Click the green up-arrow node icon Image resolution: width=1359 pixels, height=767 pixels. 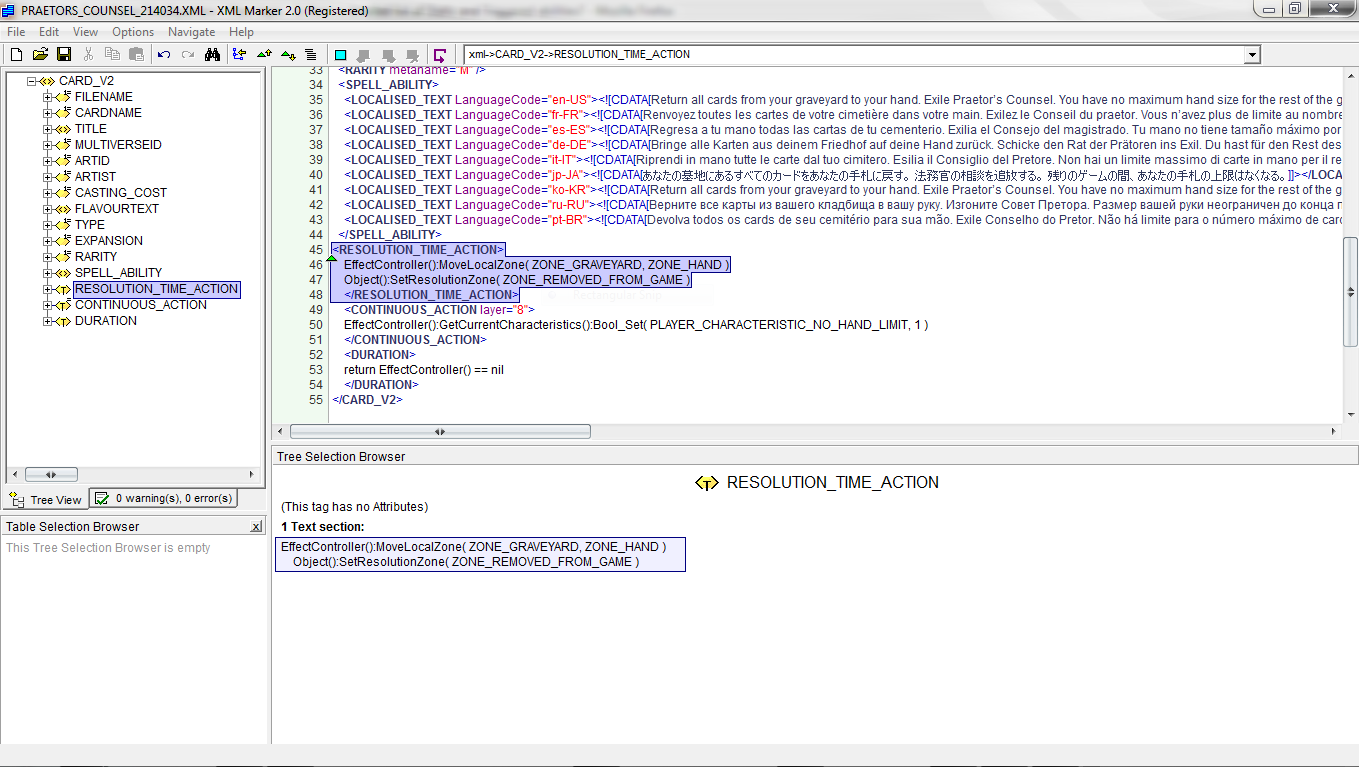click(264, 54)
